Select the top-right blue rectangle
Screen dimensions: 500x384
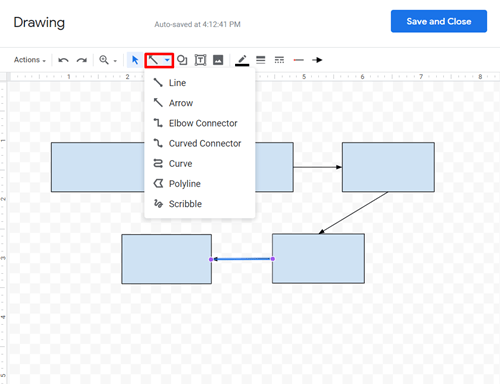(388, 167)
